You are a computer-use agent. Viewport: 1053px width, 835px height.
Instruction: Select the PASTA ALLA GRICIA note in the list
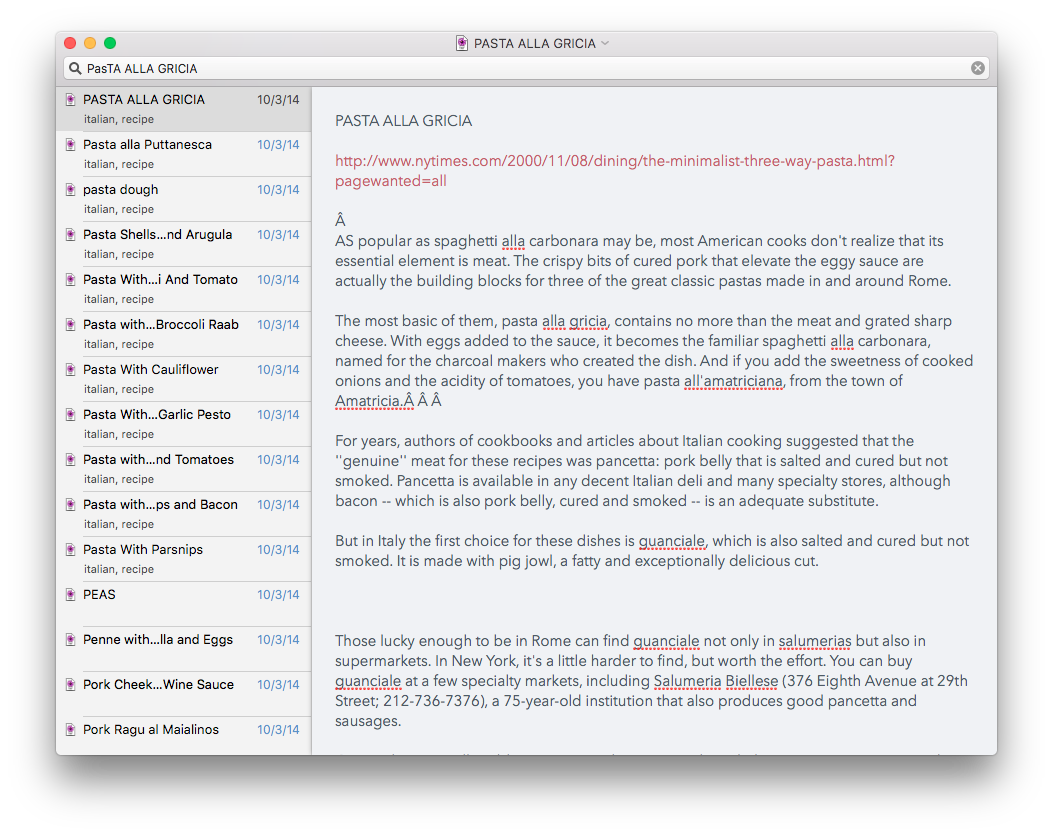coord(184,109)
